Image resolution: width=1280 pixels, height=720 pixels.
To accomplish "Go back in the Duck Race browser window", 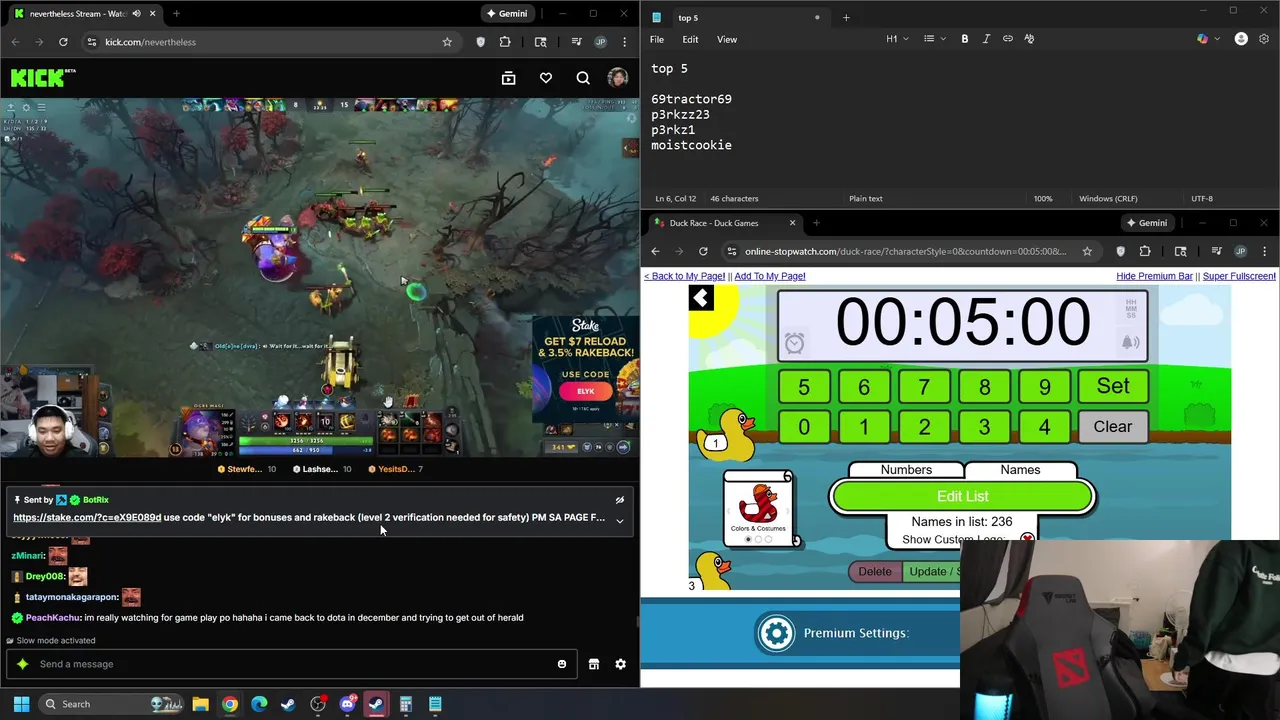I will [656, 251].
